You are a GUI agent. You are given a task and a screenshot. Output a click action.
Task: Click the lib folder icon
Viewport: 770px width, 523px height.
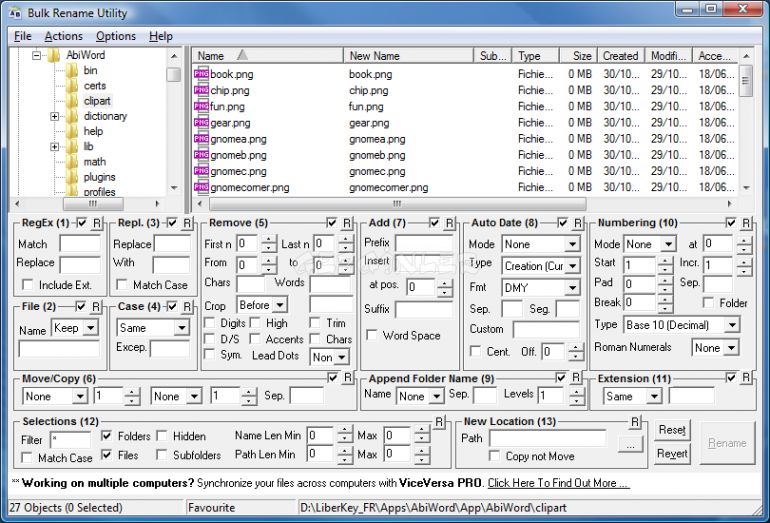[72, 146]
